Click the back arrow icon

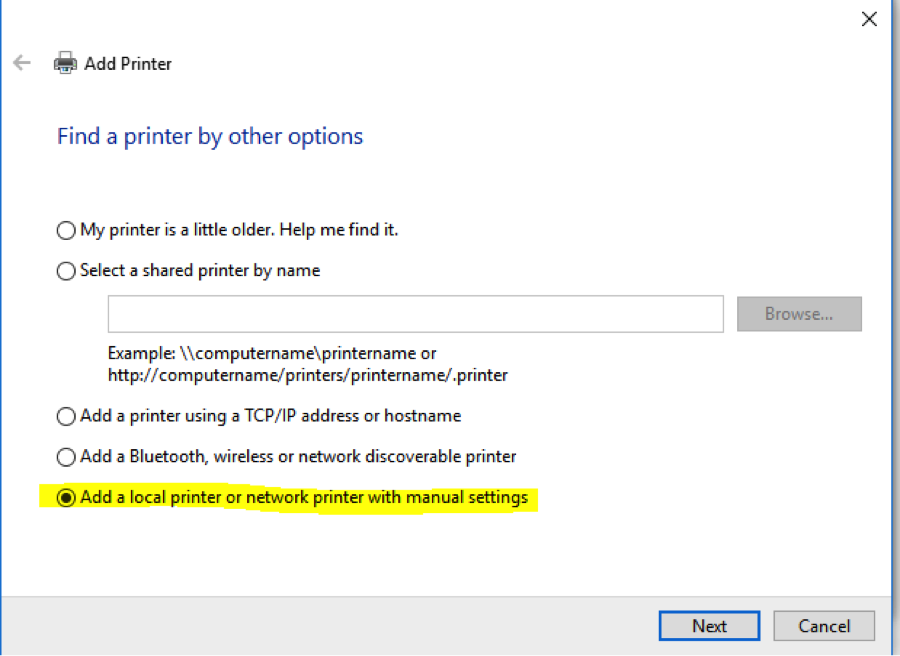22,63
